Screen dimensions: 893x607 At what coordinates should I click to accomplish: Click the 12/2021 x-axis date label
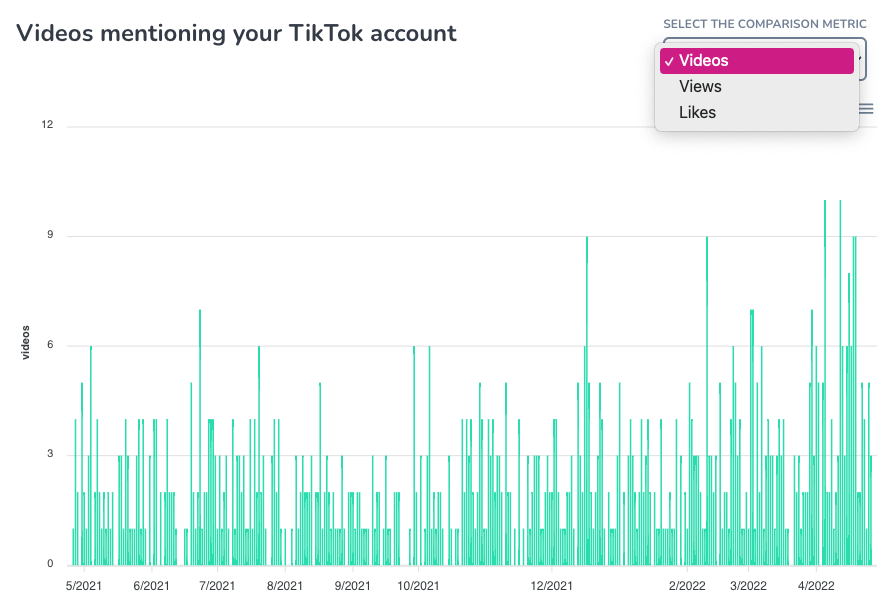(551, 586)
